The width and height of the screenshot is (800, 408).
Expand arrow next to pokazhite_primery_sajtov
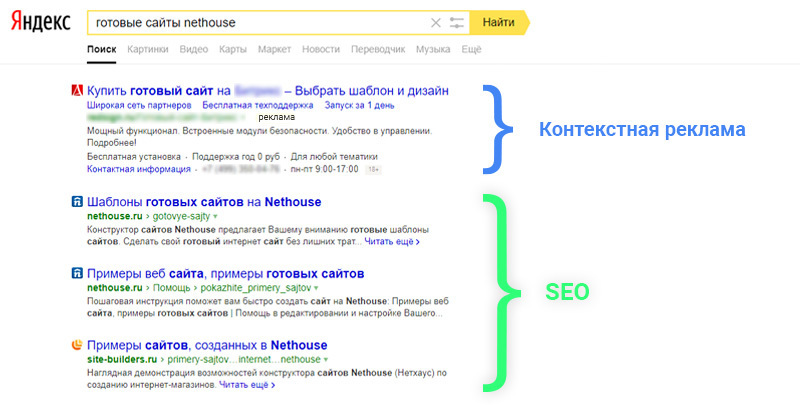(x=316, y=288)
